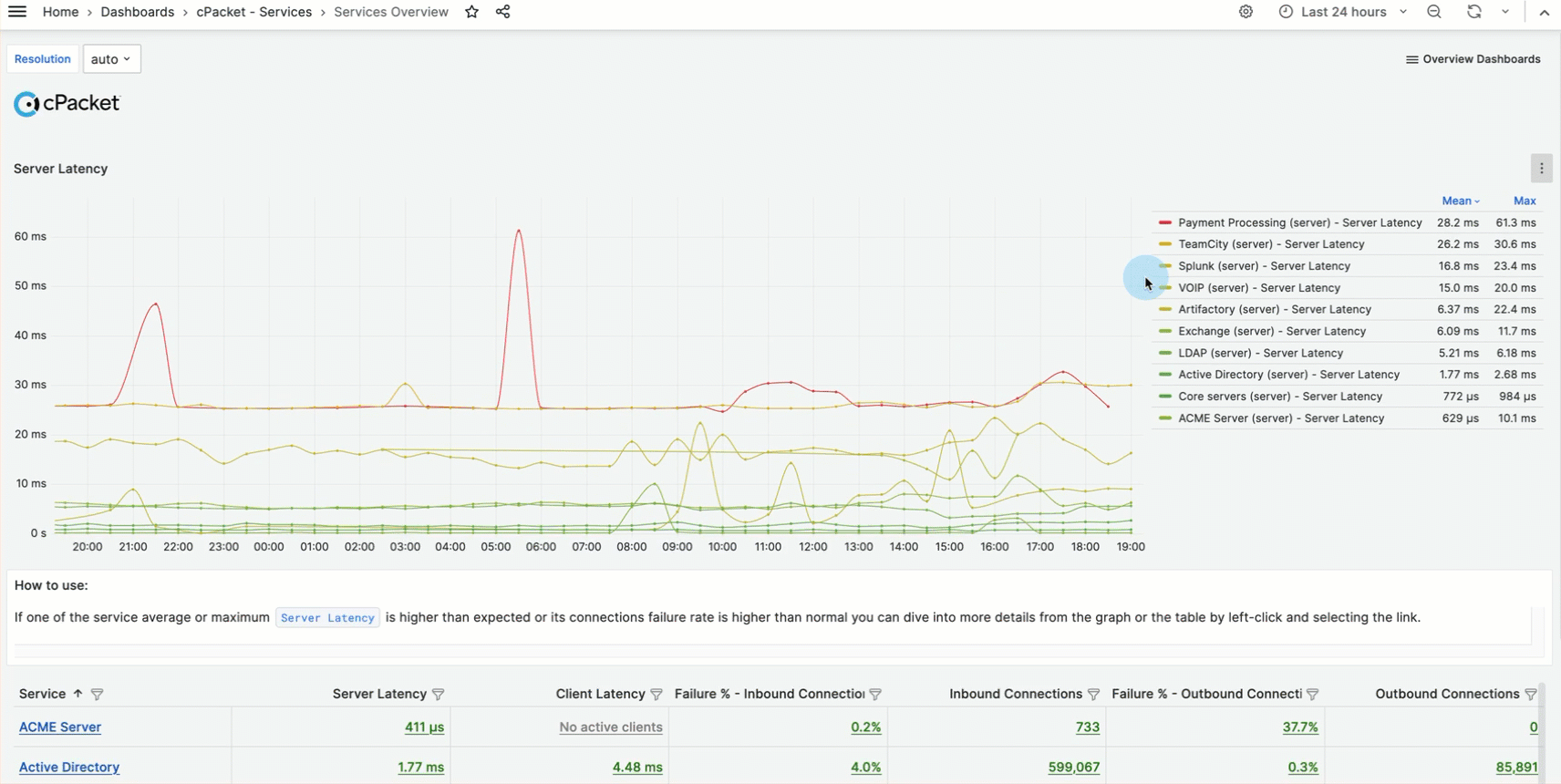Filter Failure % Inbound Connections column

[x=875, y=695]
